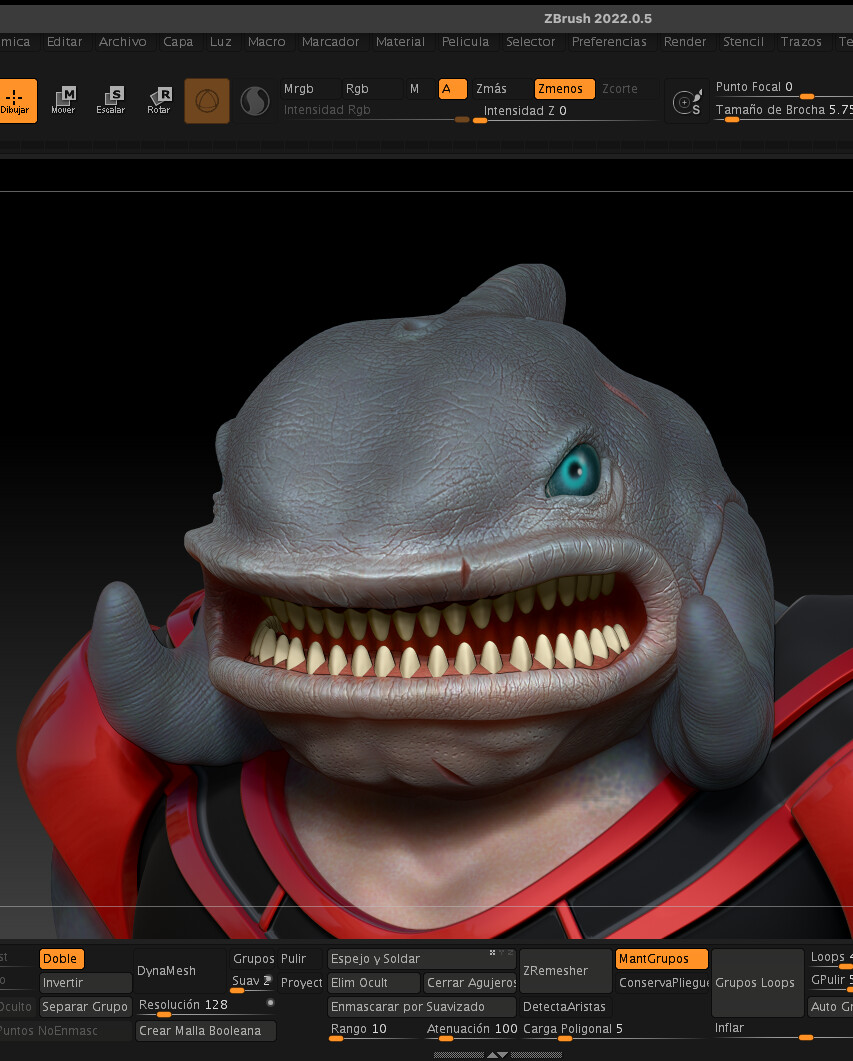Viewport: 853px width, 1061px height.
Task: Open the Stencil menu
Action: point(743,42)
